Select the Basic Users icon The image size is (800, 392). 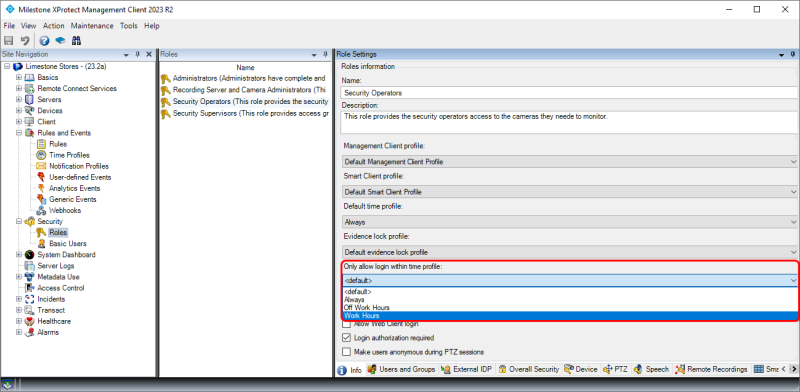point(41,243)
